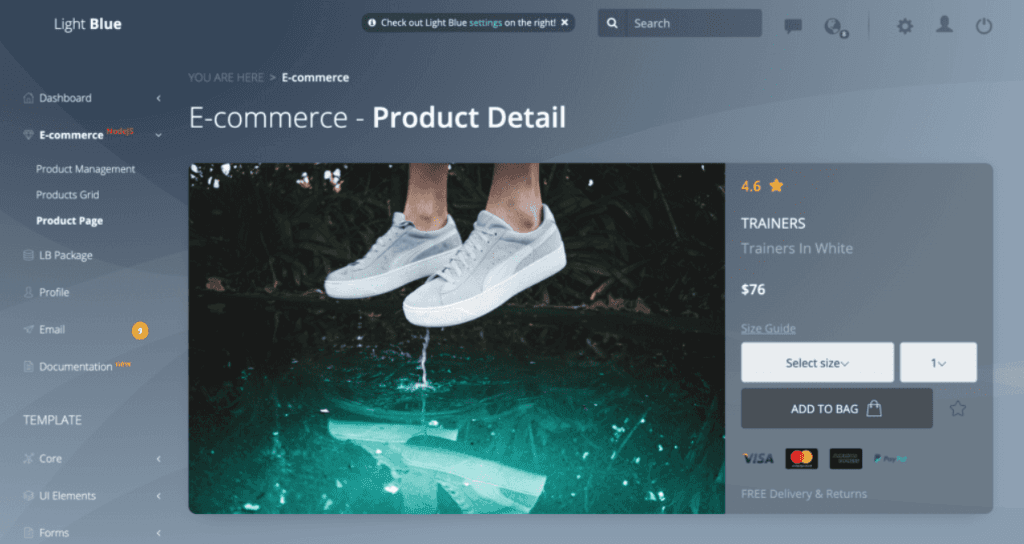Viewport: 1024px width, 544px height.
Task: Open Products Grid in sidebar
Action: click(x=67, y=195)
